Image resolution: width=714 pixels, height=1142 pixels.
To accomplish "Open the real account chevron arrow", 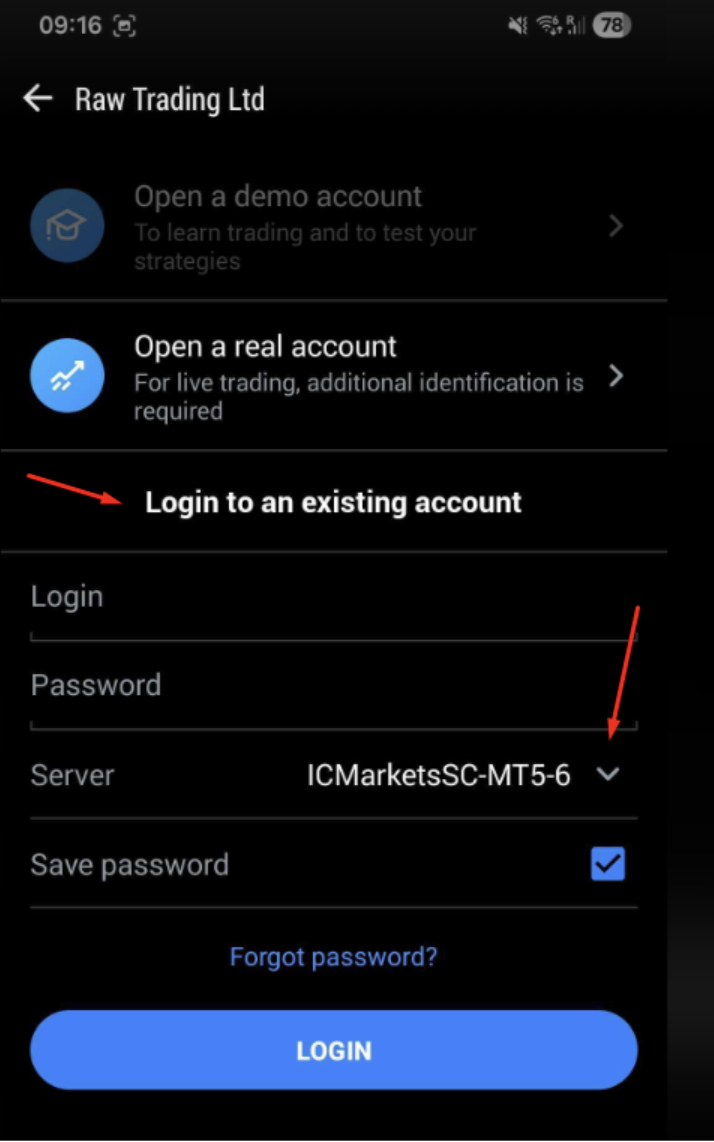I will coord(616,376).
